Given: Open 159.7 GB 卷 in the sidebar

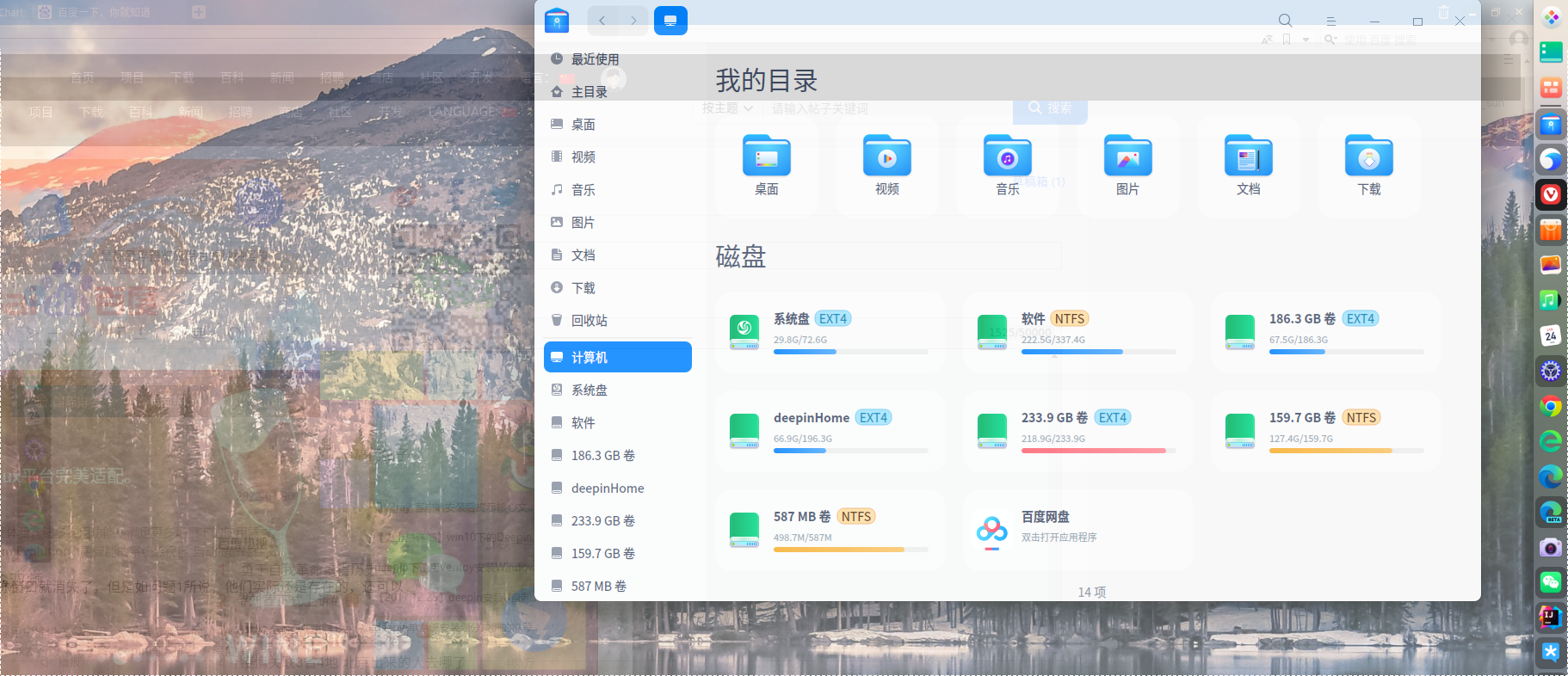Looking at the screenshot, I should 618,554.
